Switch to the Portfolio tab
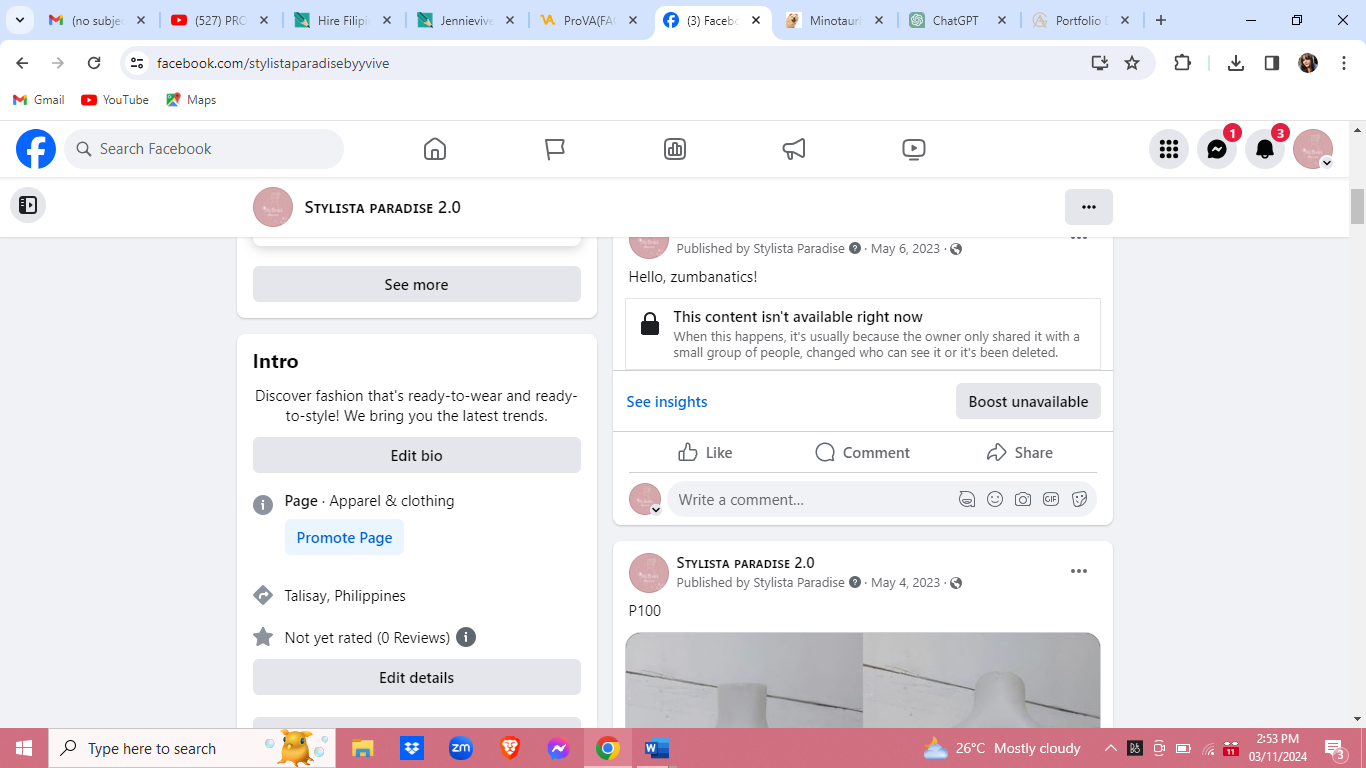 (x=1081, y=20)
